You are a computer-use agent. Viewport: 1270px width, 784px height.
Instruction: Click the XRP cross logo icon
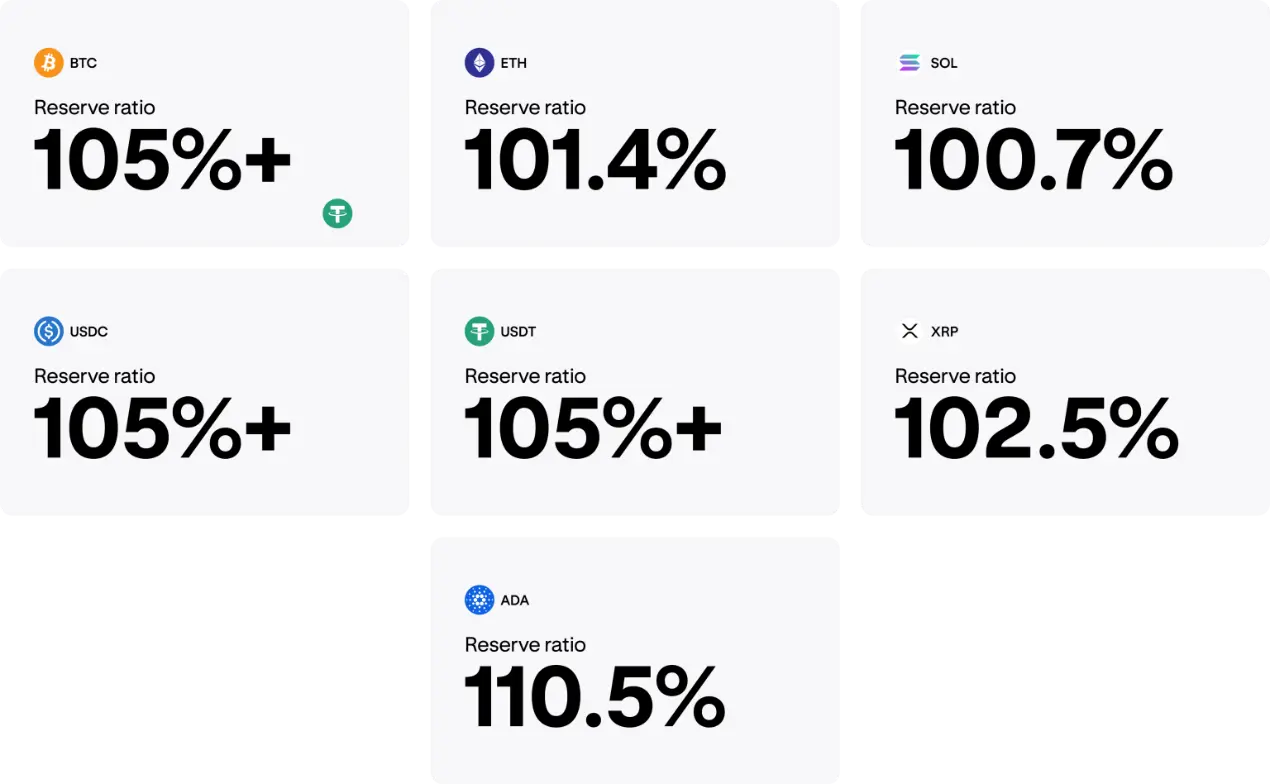[909, 331]
